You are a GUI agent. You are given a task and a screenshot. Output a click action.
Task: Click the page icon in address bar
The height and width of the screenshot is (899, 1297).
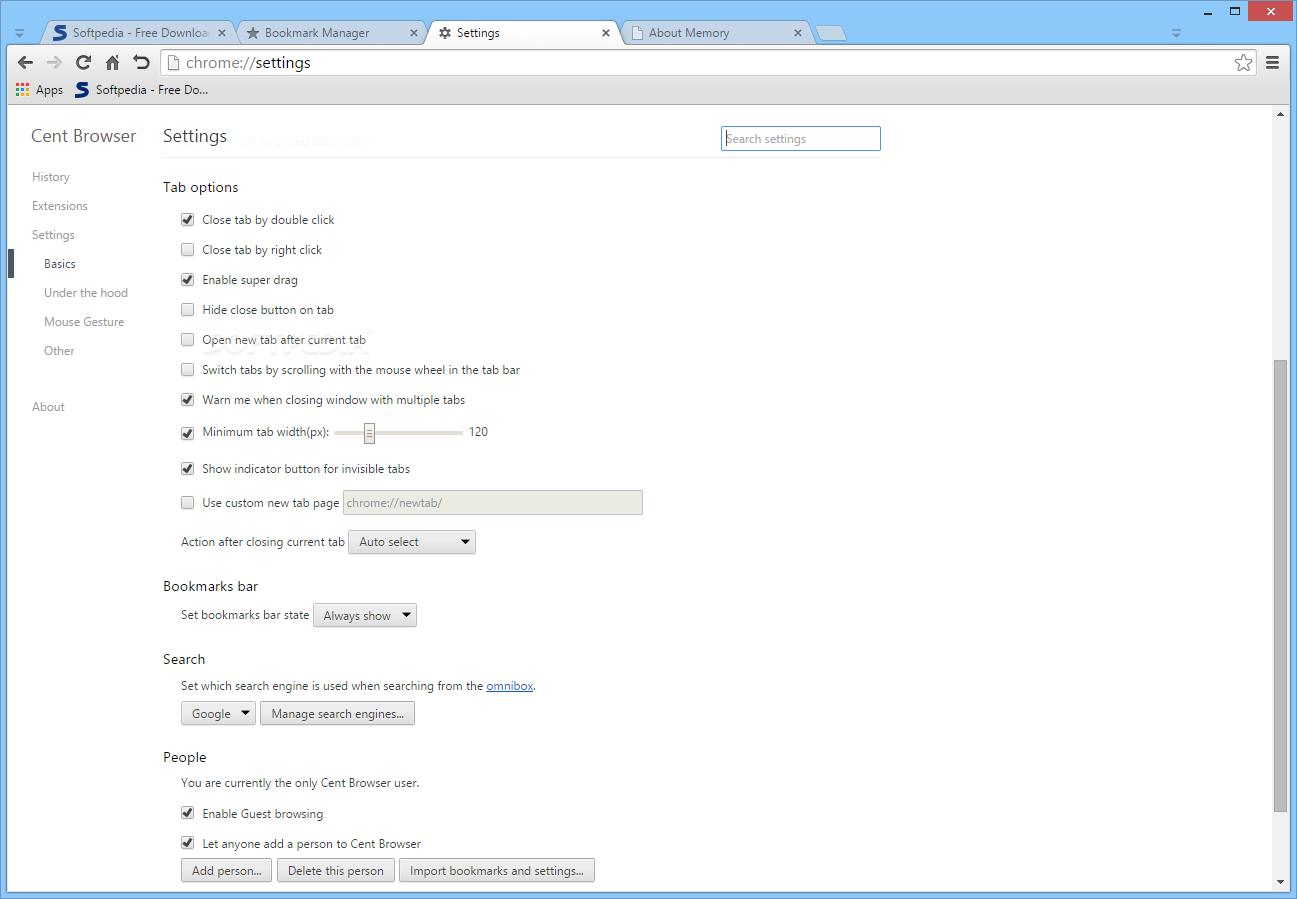(x=173, y=63)
